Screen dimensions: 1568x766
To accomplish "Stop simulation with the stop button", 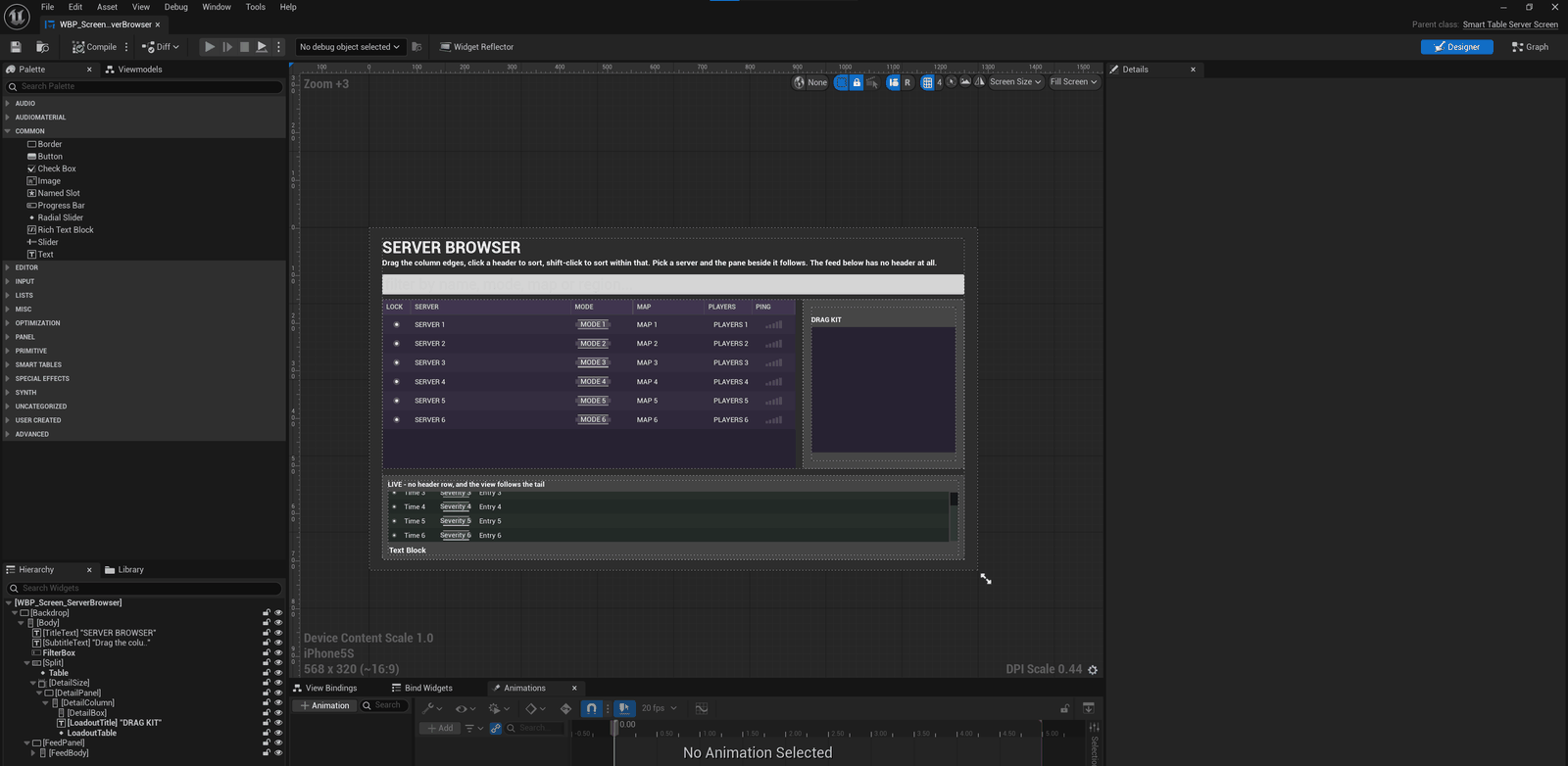I will (x=245, y=47).
